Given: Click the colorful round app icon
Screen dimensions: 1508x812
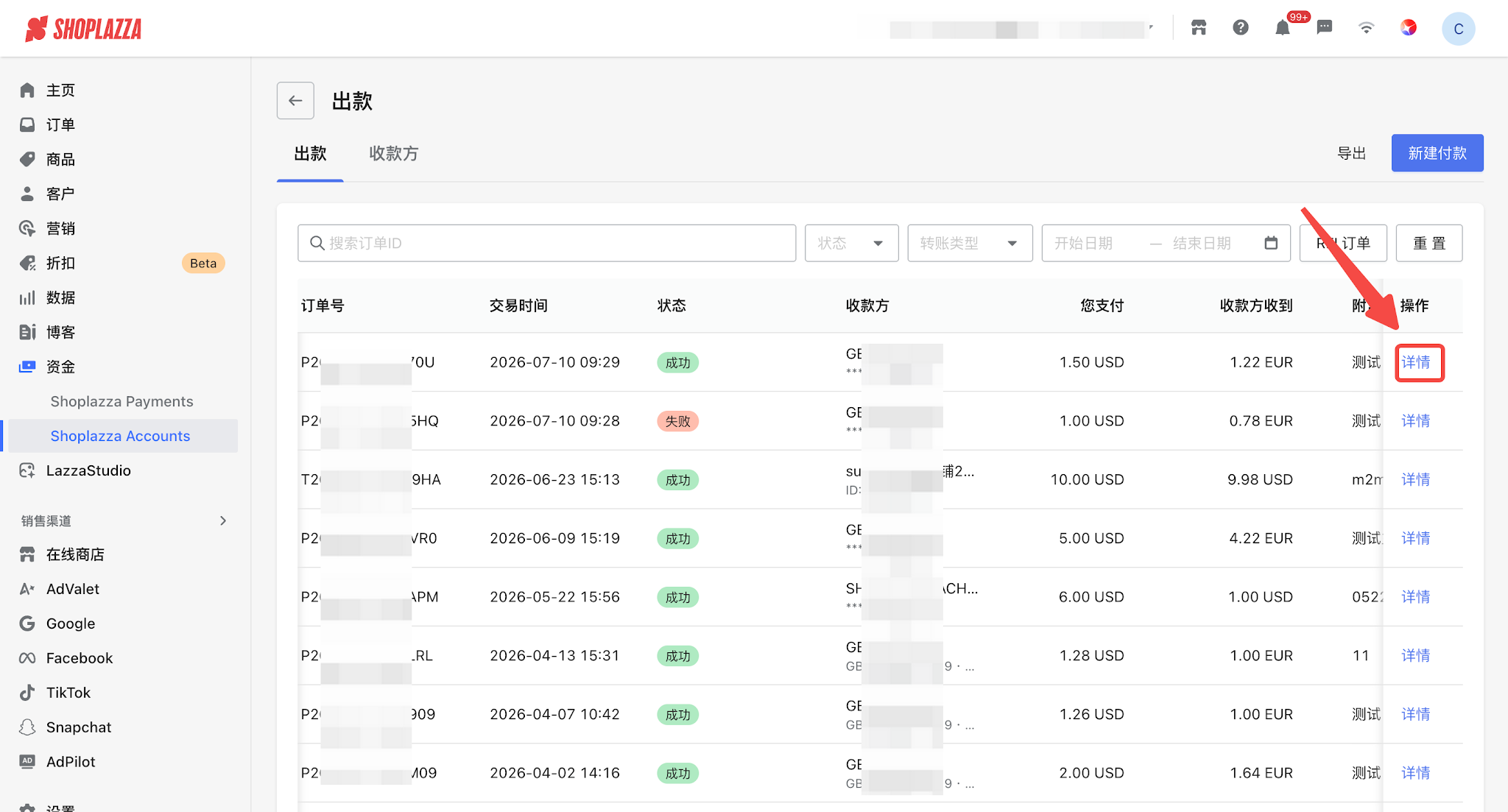Looking at the screenshot, I should pos(1409,28).
